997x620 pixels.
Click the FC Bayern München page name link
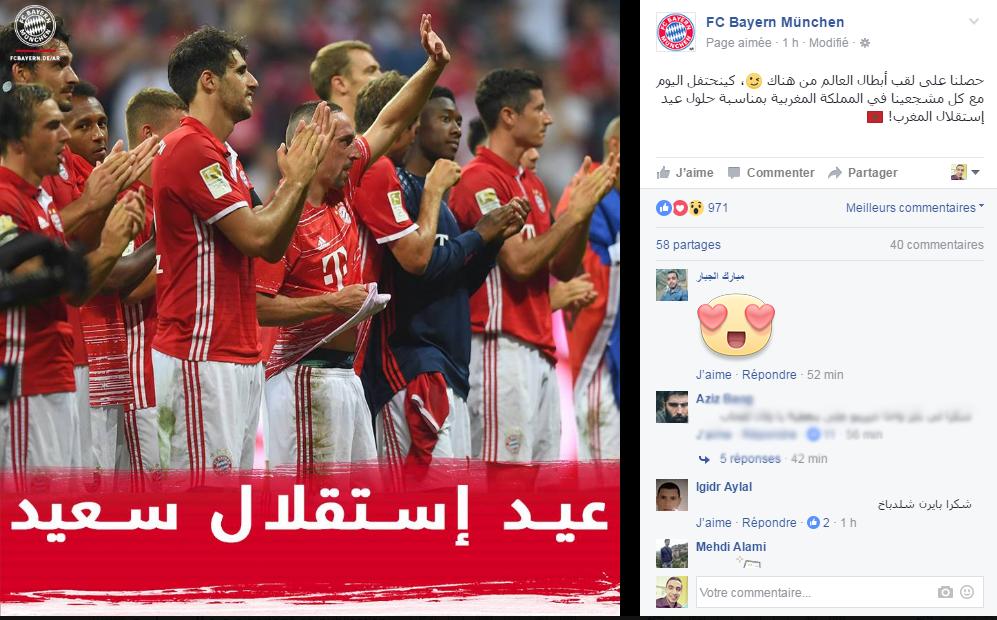click(775, 22)
